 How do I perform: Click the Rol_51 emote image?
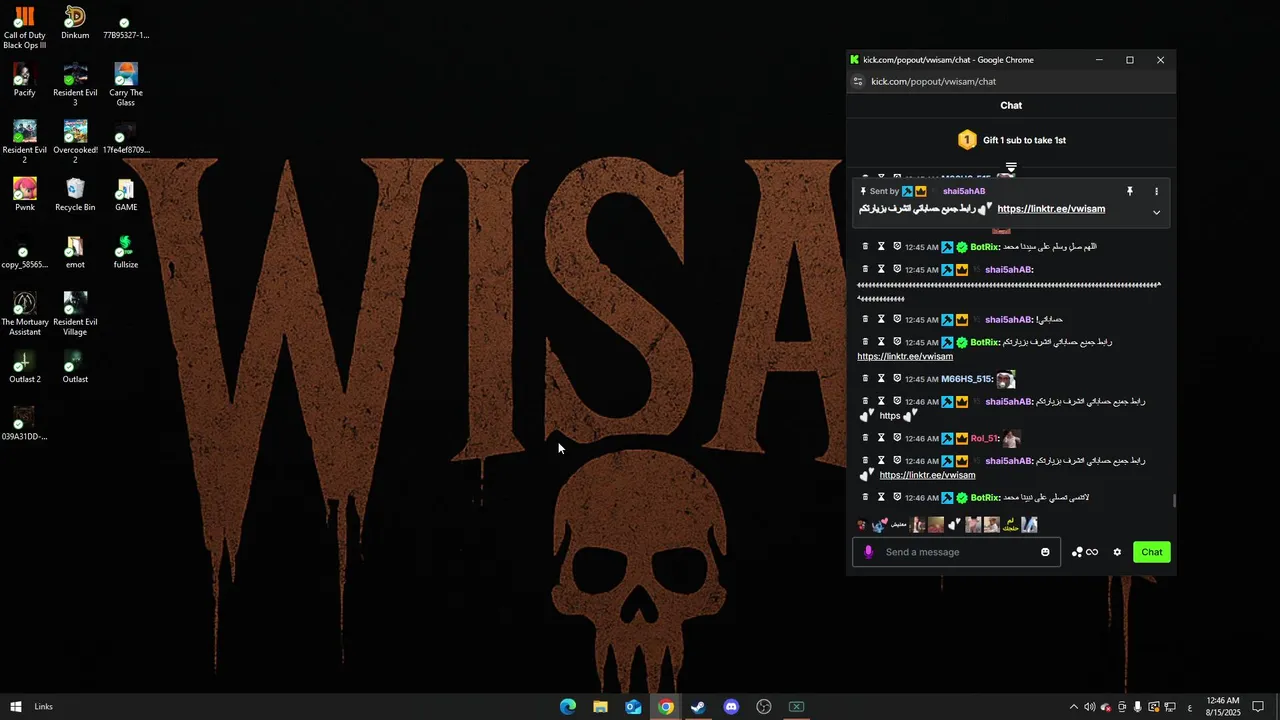1012,438
